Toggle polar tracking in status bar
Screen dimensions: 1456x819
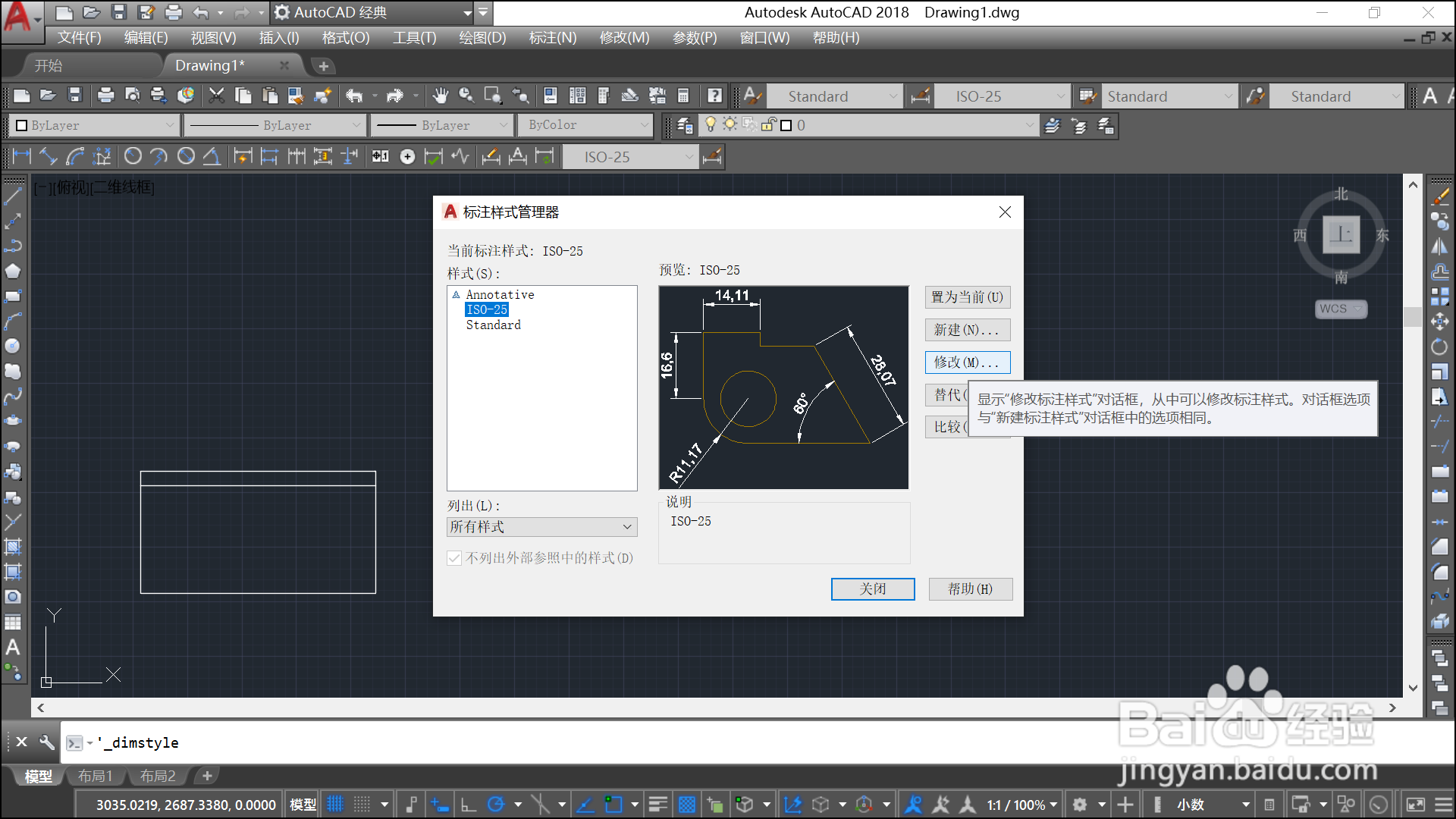coord(495,805)
